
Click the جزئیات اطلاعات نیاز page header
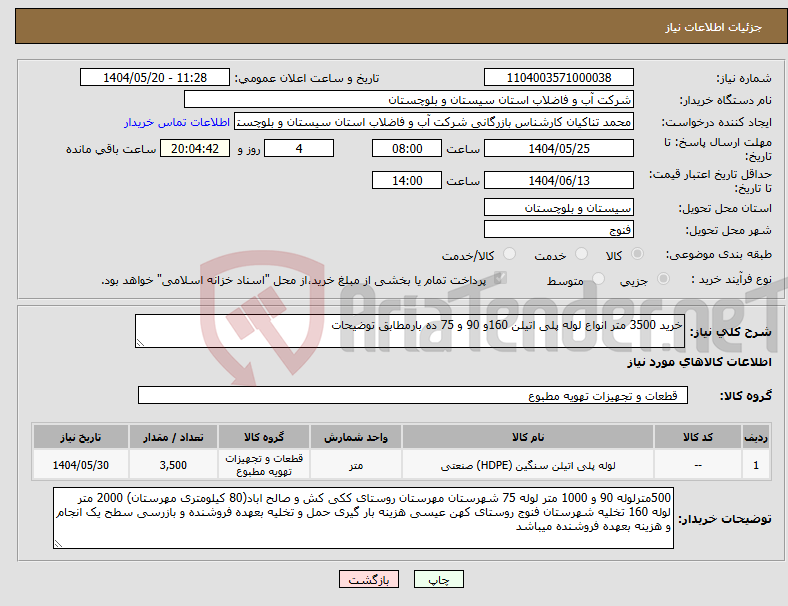click(x=714, y=27)
